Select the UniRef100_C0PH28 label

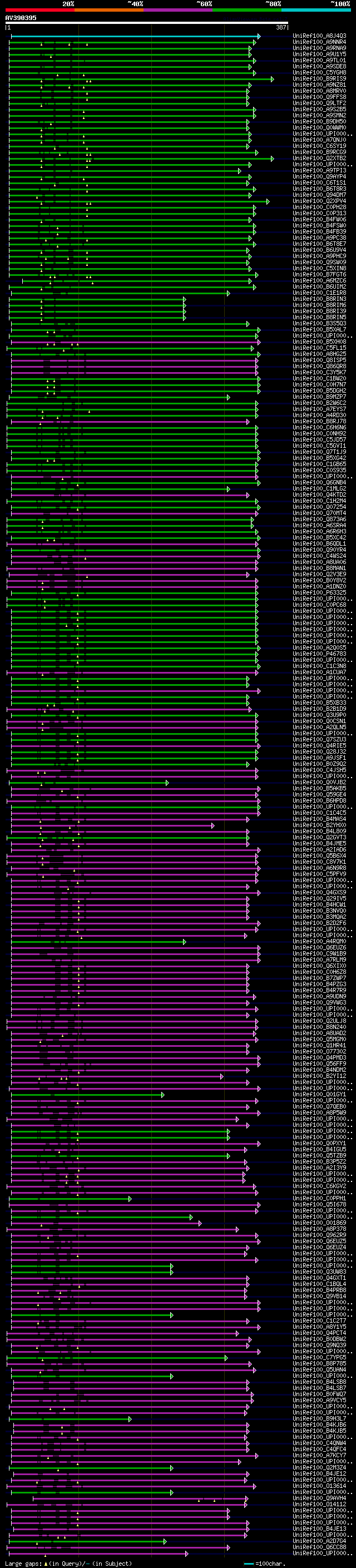(319, 207)
